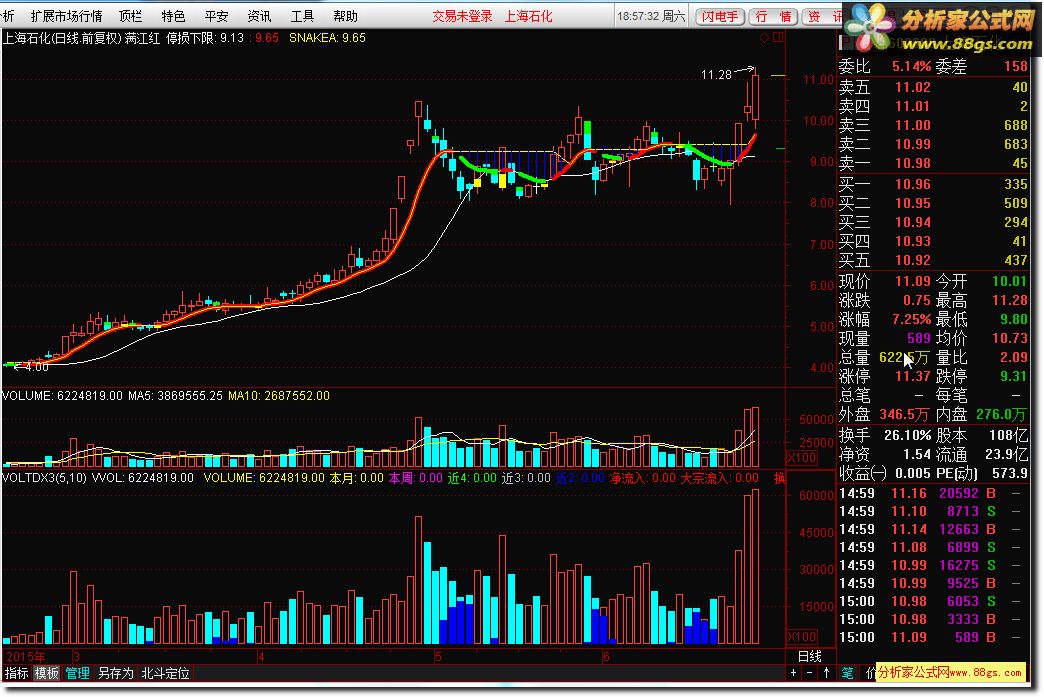Open the 工具 menu
This screenshot has height=697, width=1044.
point(302,16)
